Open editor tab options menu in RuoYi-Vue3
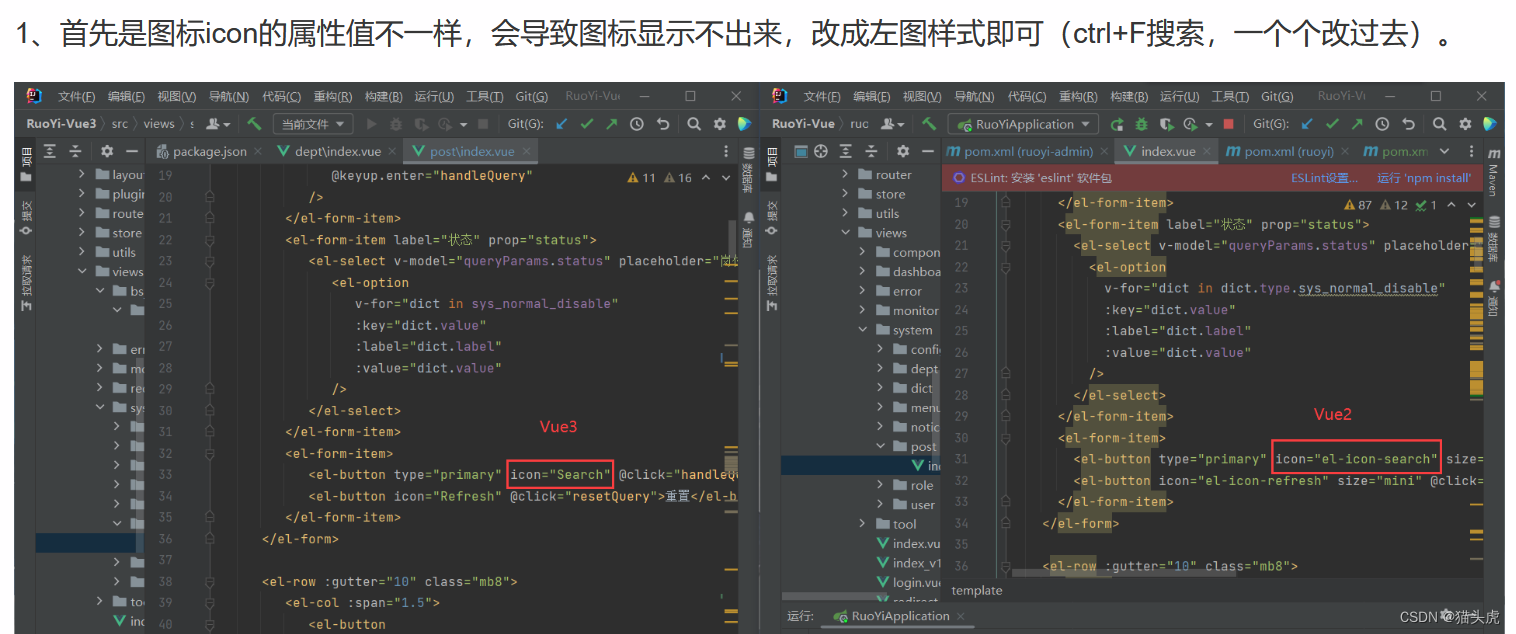Viewport: 1516px width, 634px height. click(726, 151)
